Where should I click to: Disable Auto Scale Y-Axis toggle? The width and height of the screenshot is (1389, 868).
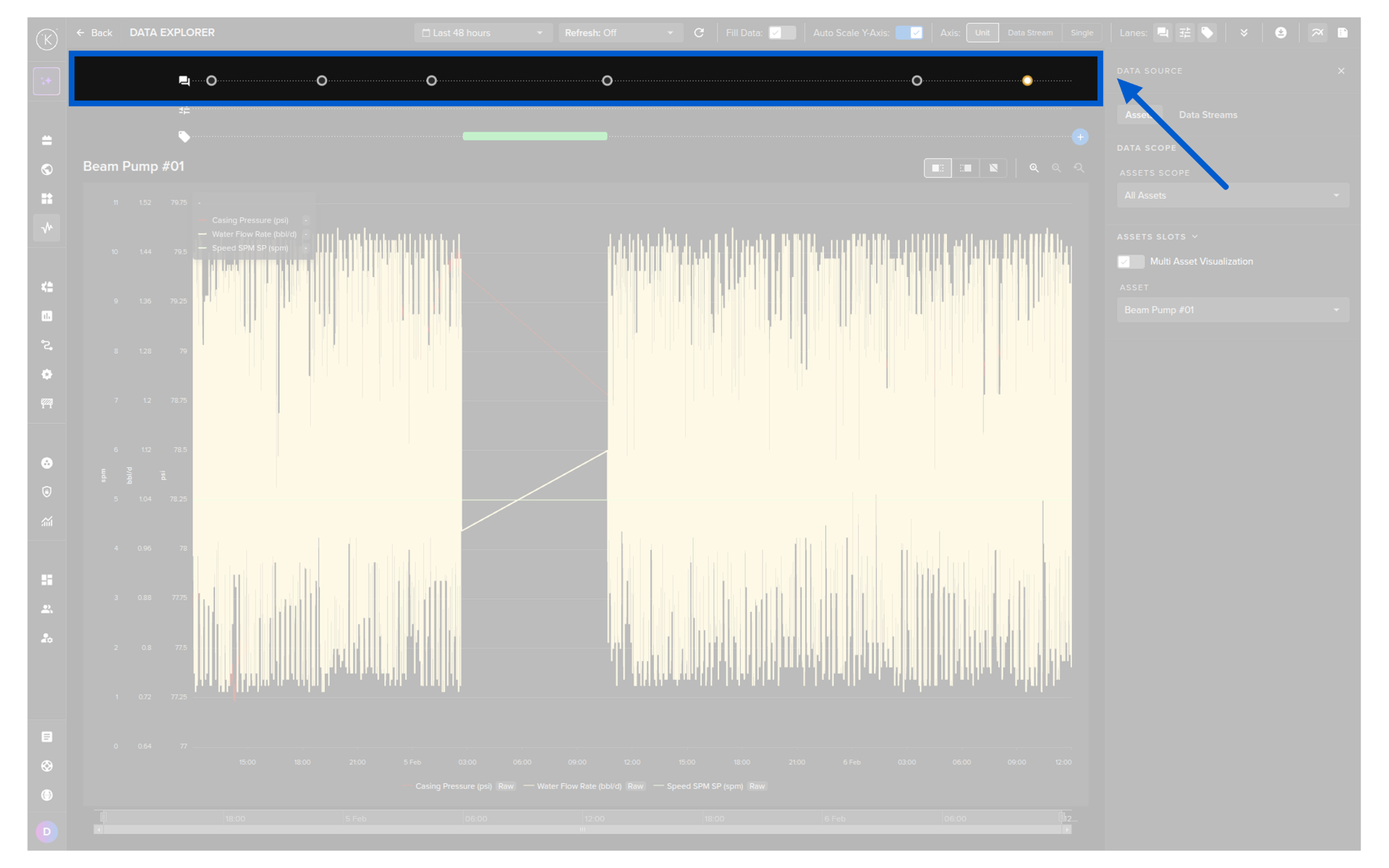(909, 33)
